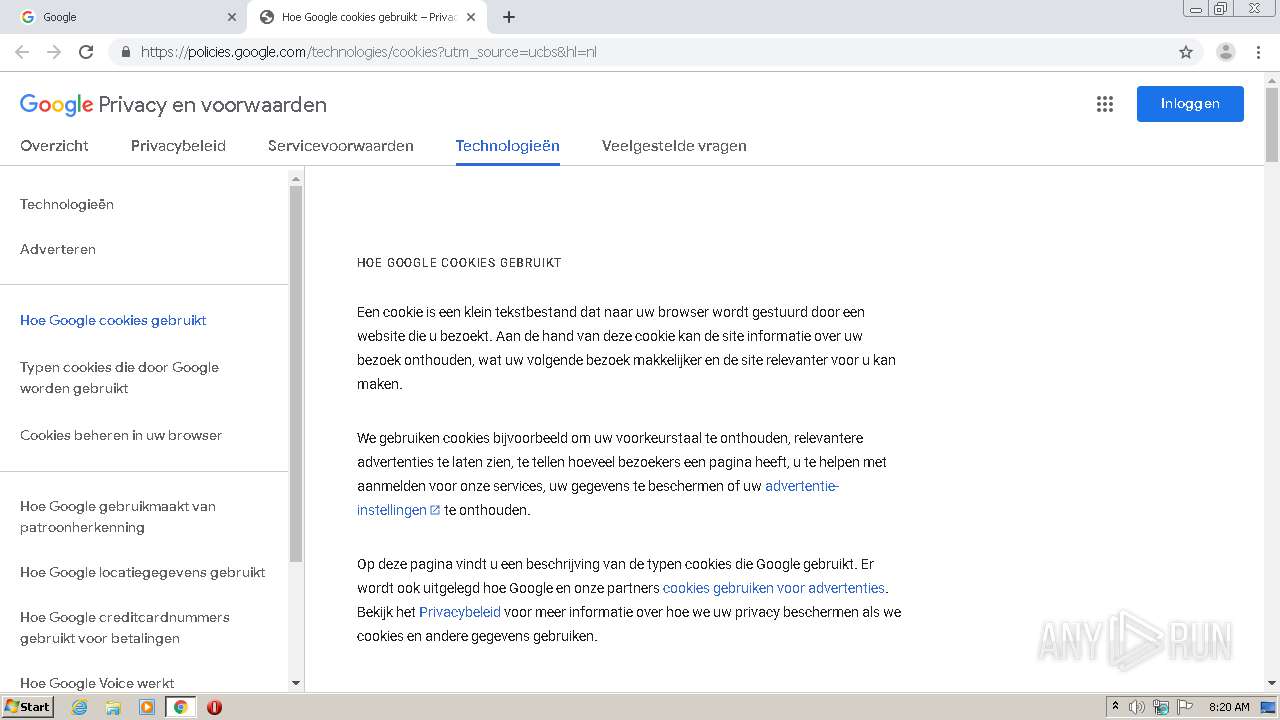
Task: Click the browser forward arrow
Action: coord(54,52)
